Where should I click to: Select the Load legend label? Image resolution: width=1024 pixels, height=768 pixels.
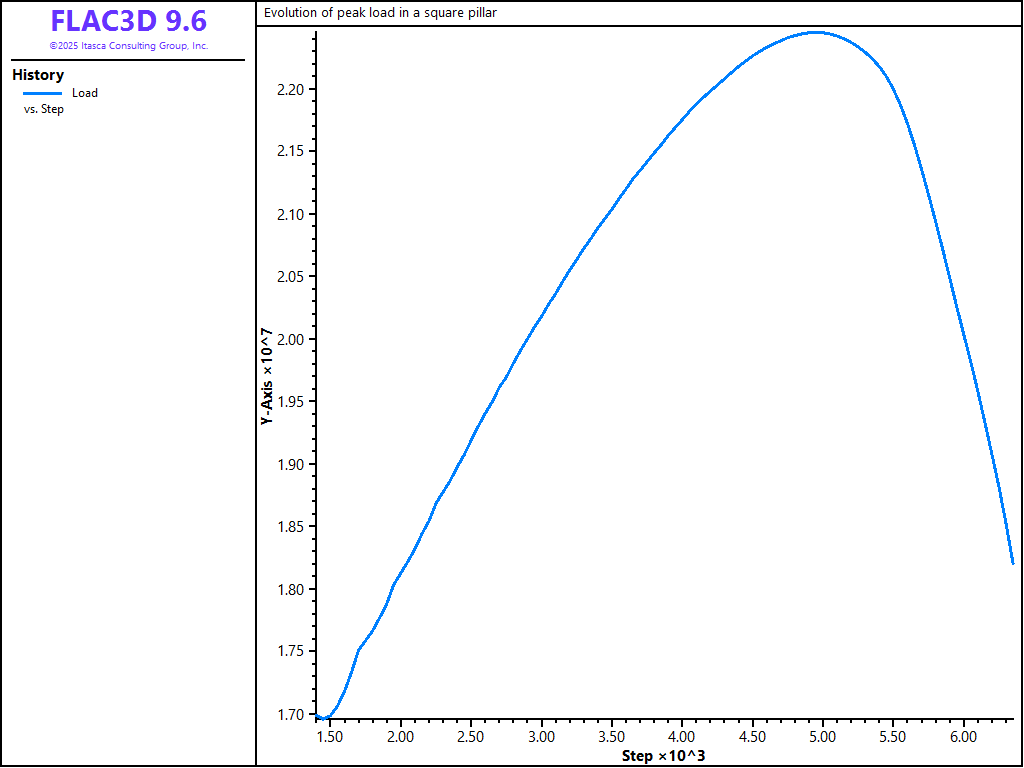[85, 93]
